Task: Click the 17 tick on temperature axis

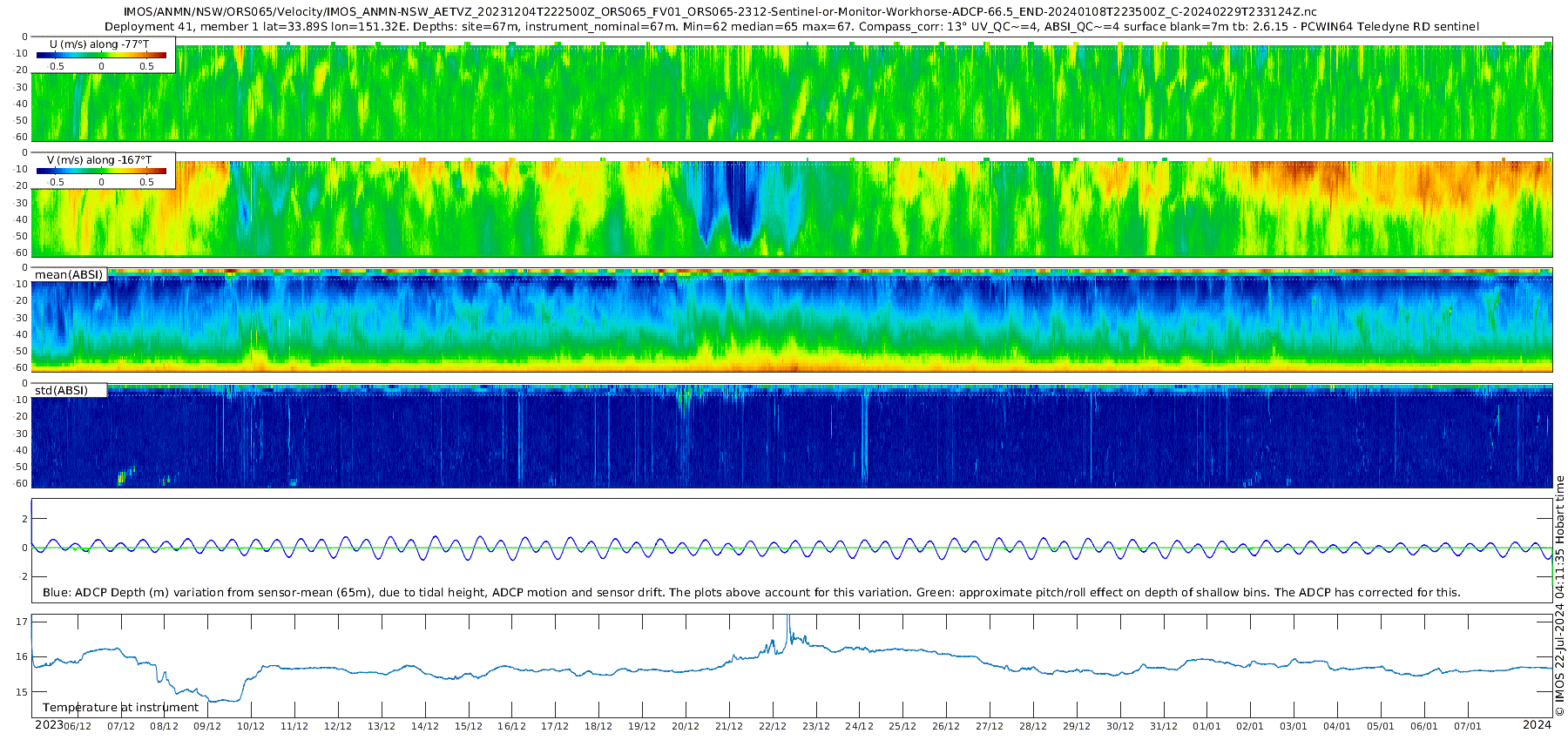Action: 22,622
